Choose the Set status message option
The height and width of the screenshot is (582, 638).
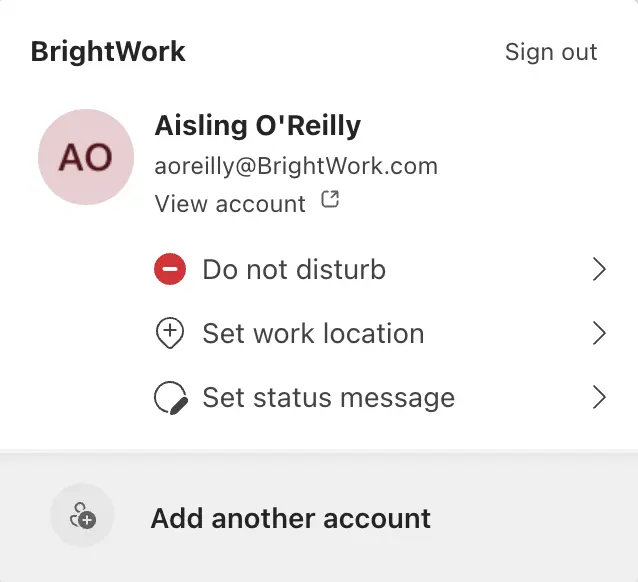328,398
